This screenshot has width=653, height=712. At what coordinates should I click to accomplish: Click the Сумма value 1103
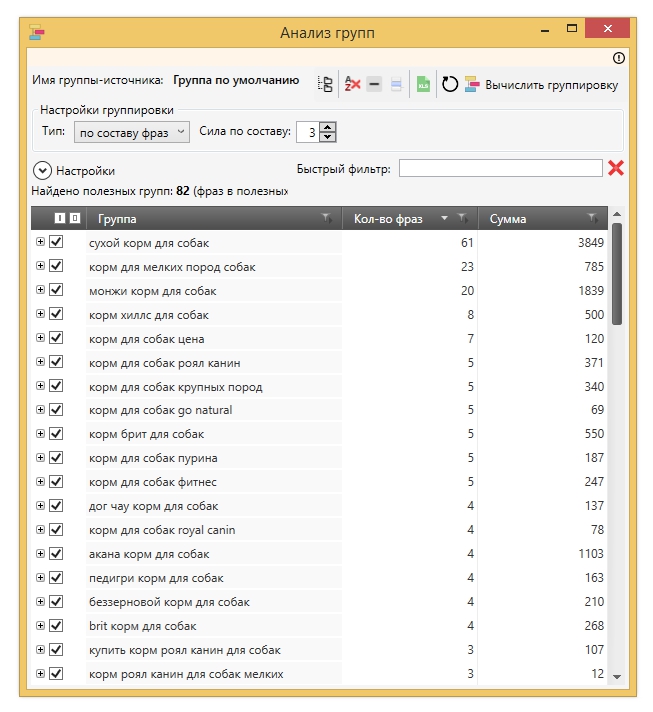590,554
